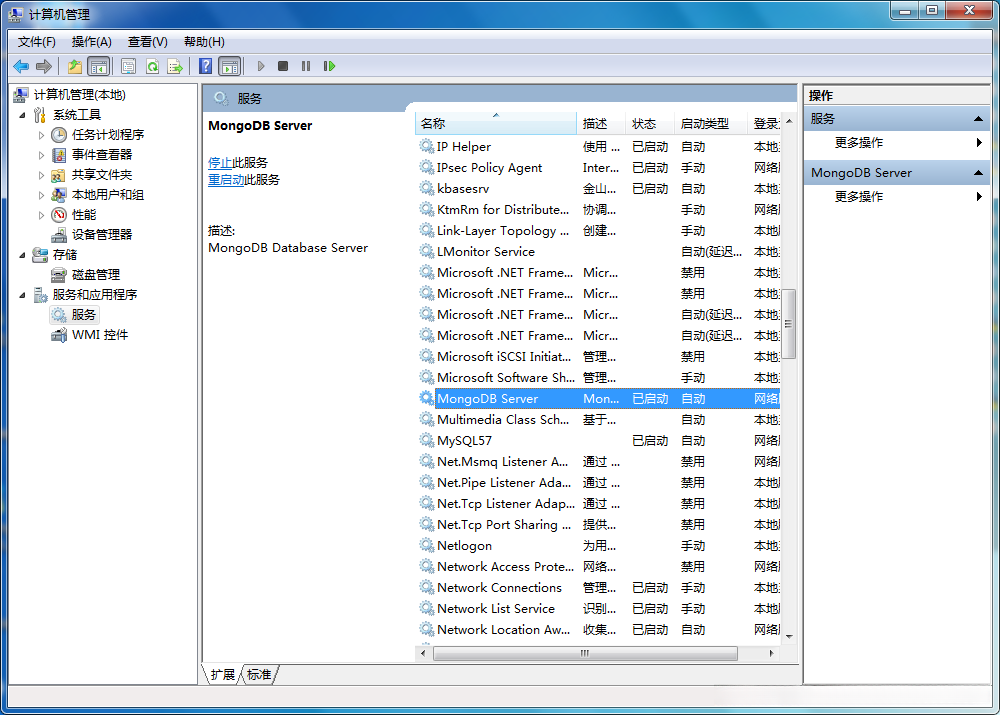Open the 文件(F) menu

click(x=36, y=41)
